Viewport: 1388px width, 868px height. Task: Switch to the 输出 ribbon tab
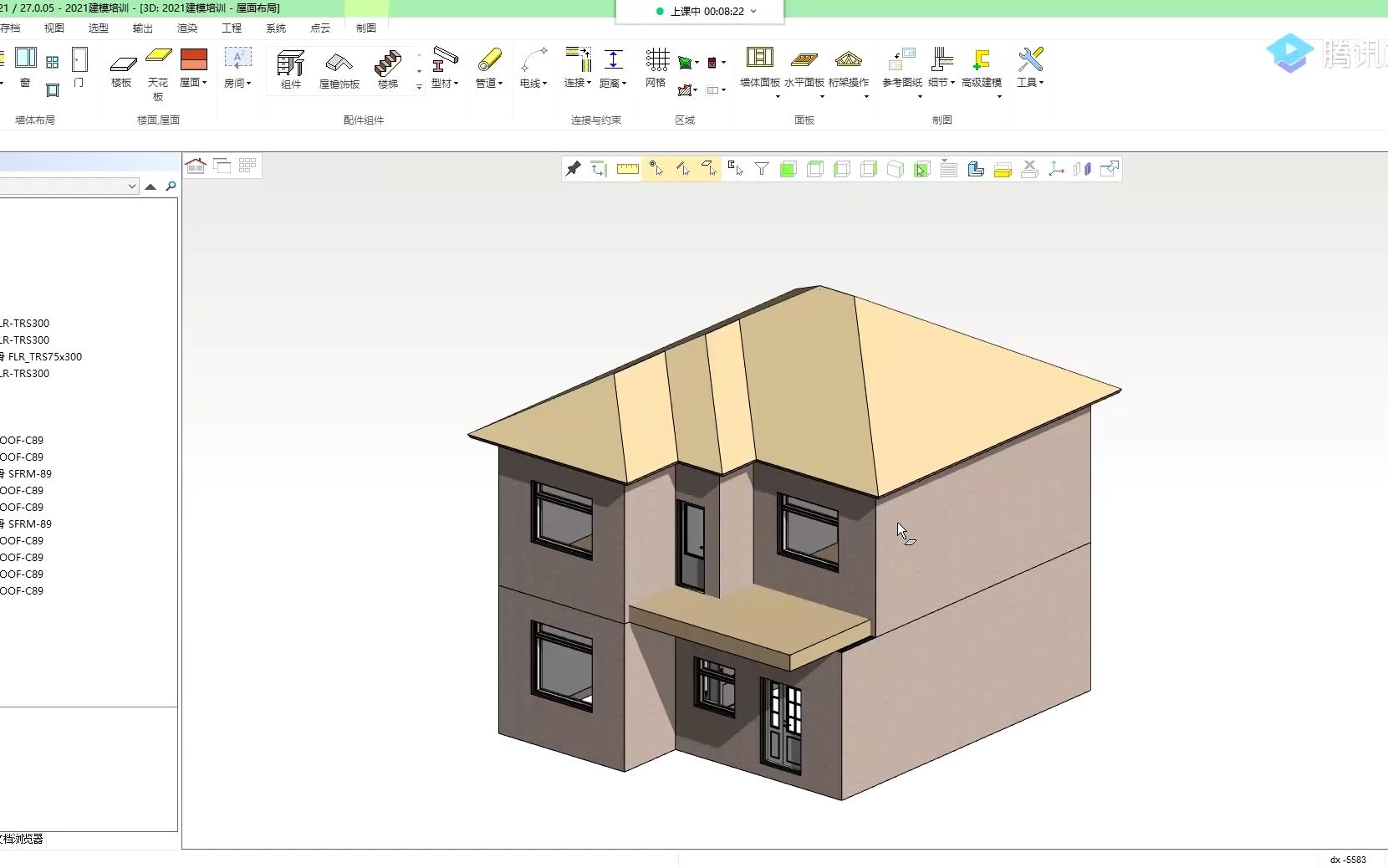click(x=143, y=28)
